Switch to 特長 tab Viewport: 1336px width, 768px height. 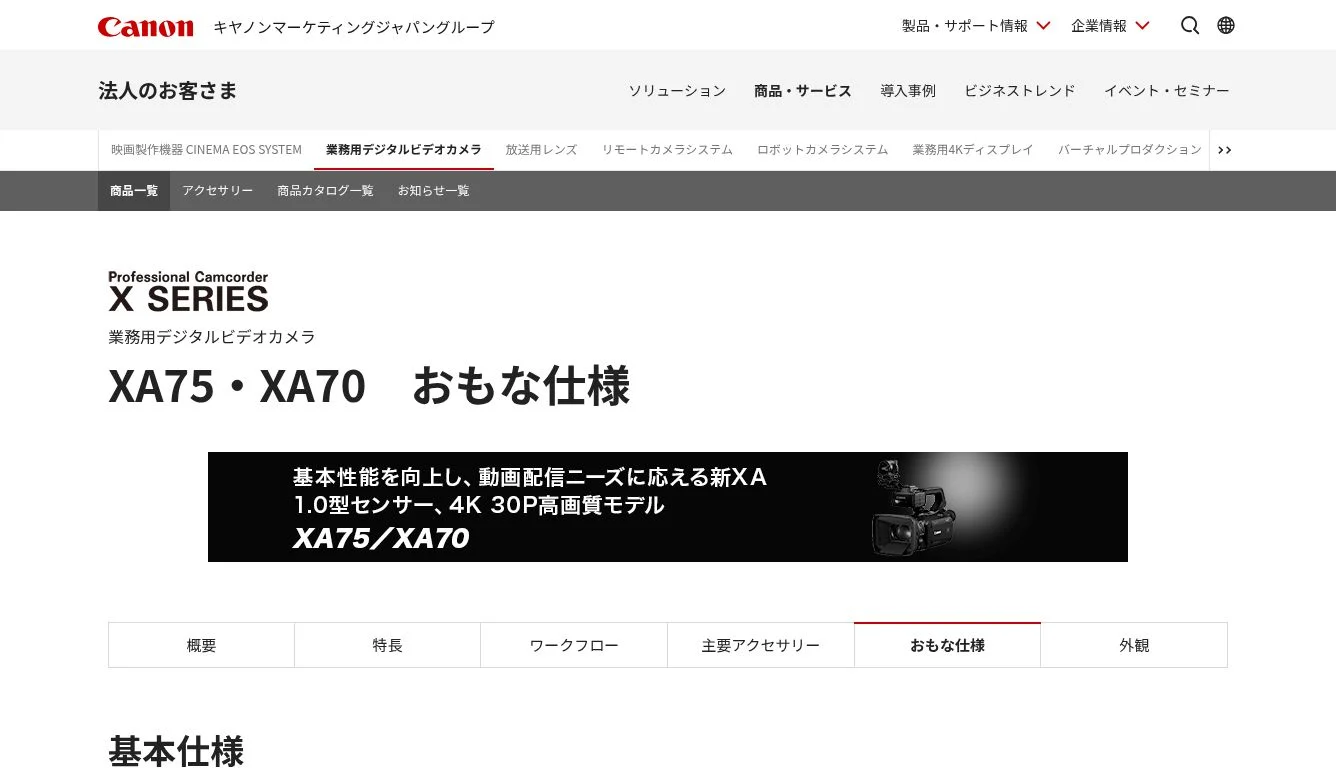click(388, 646)
